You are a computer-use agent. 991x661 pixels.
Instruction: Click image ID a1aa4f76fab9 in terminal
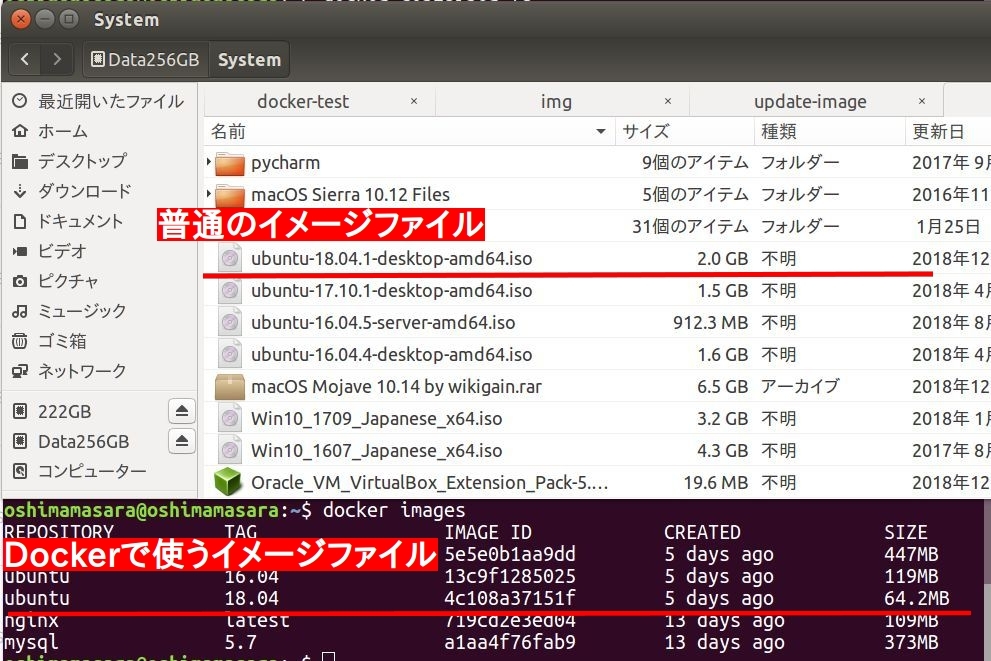point(510,643)
